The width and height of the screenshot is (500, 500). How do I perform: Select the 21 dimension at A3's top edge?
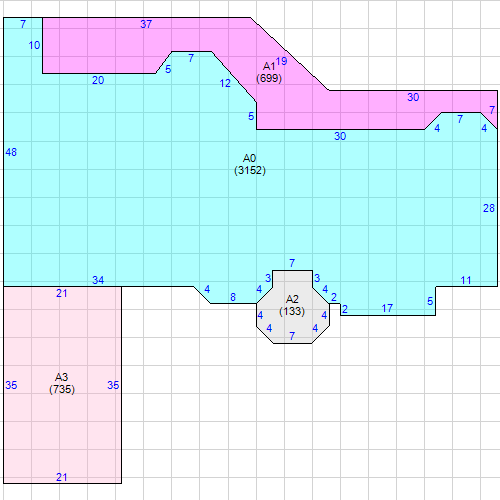coord(62,293)
